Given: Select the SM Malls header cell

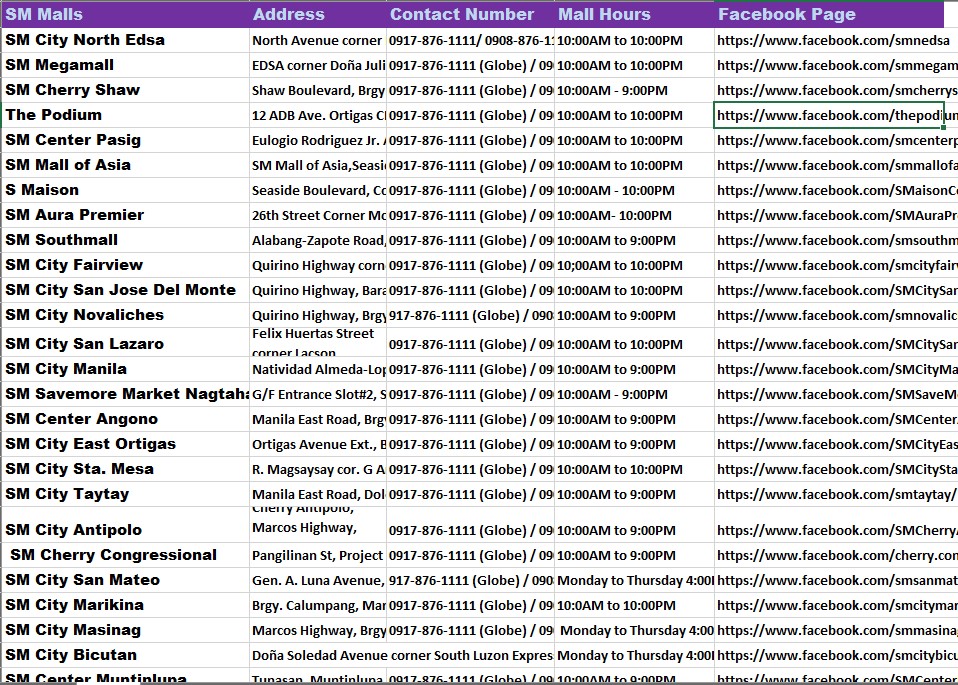Looking at the screenshot, I should 125,14.
